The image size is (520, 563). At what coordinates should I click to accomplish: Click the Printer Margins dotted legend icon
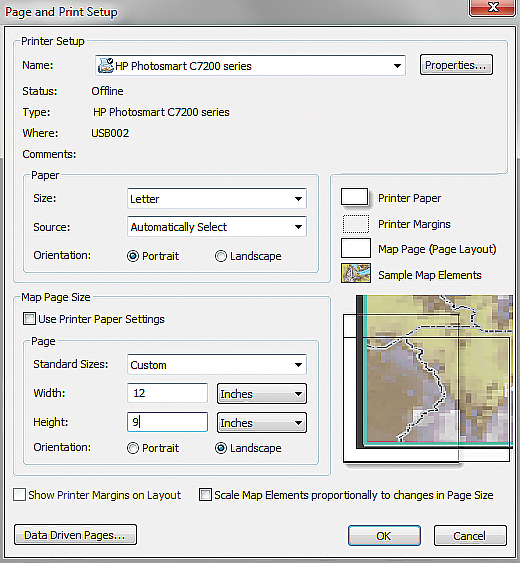(x=356, y=224)
